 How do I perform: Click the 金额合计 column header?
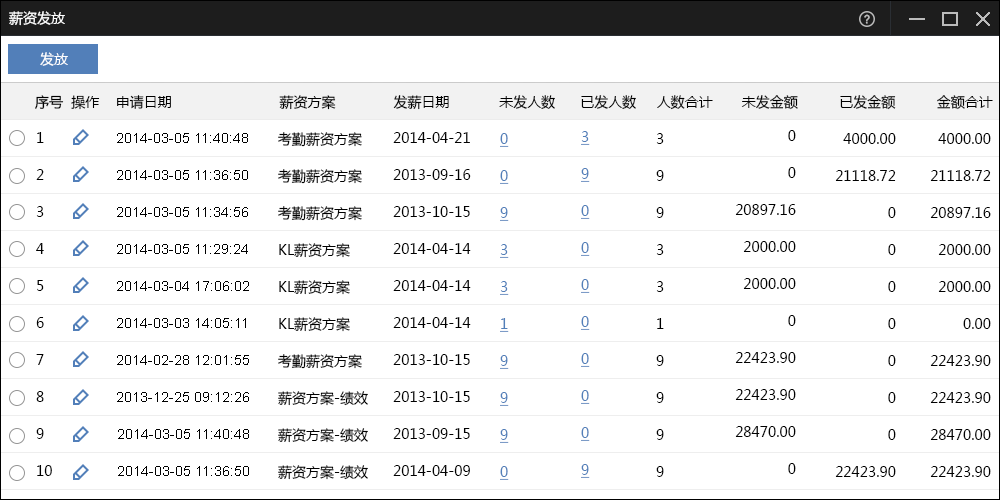964,102
